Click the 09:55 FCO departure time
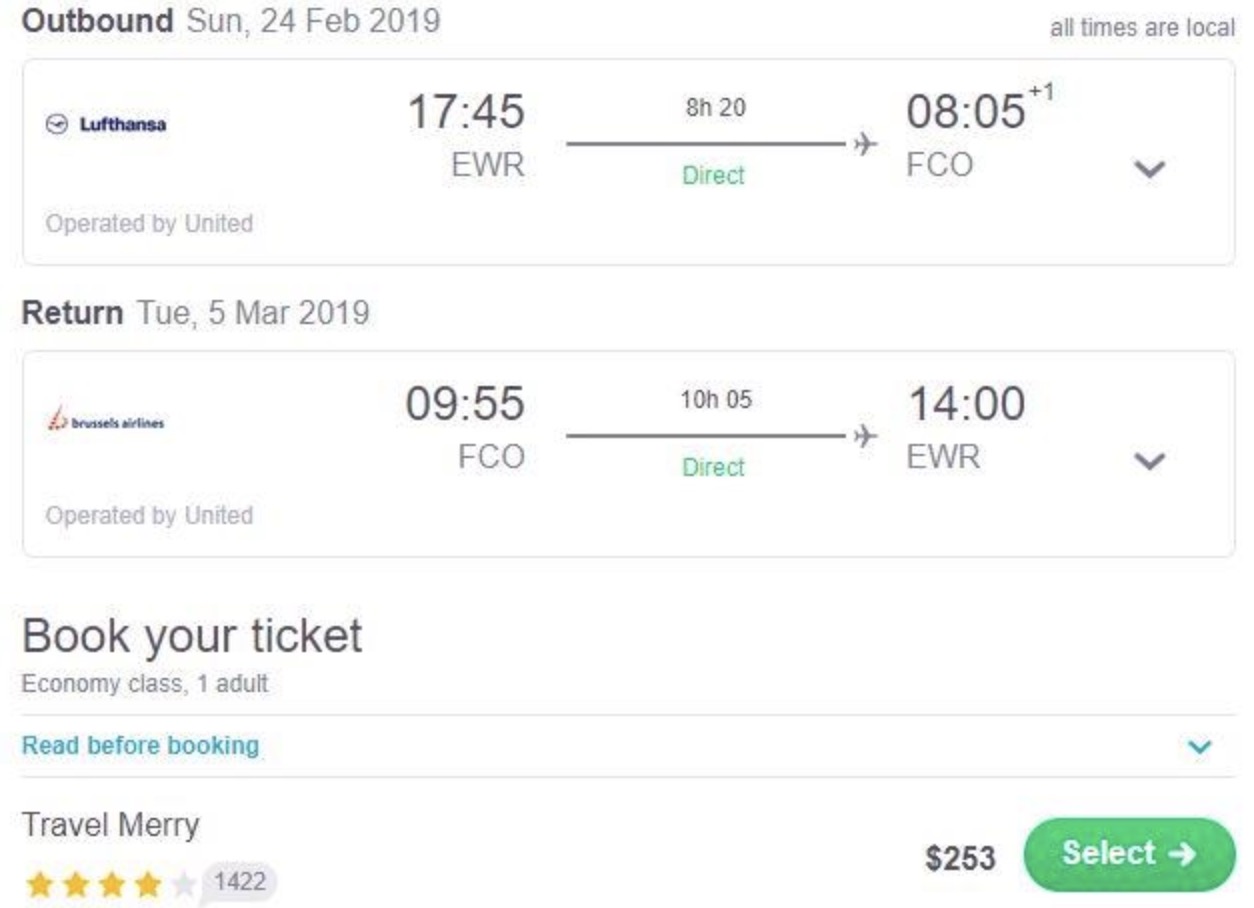 click(x=465, y=405)
